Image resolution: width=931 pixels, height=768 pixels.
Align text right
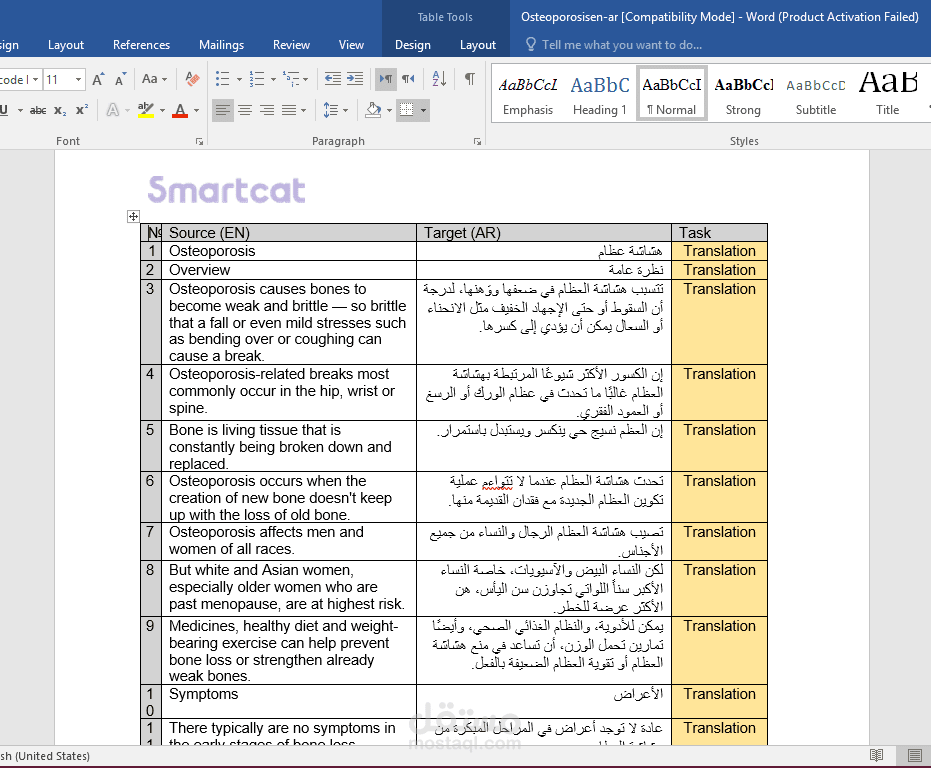pos(267,110)
